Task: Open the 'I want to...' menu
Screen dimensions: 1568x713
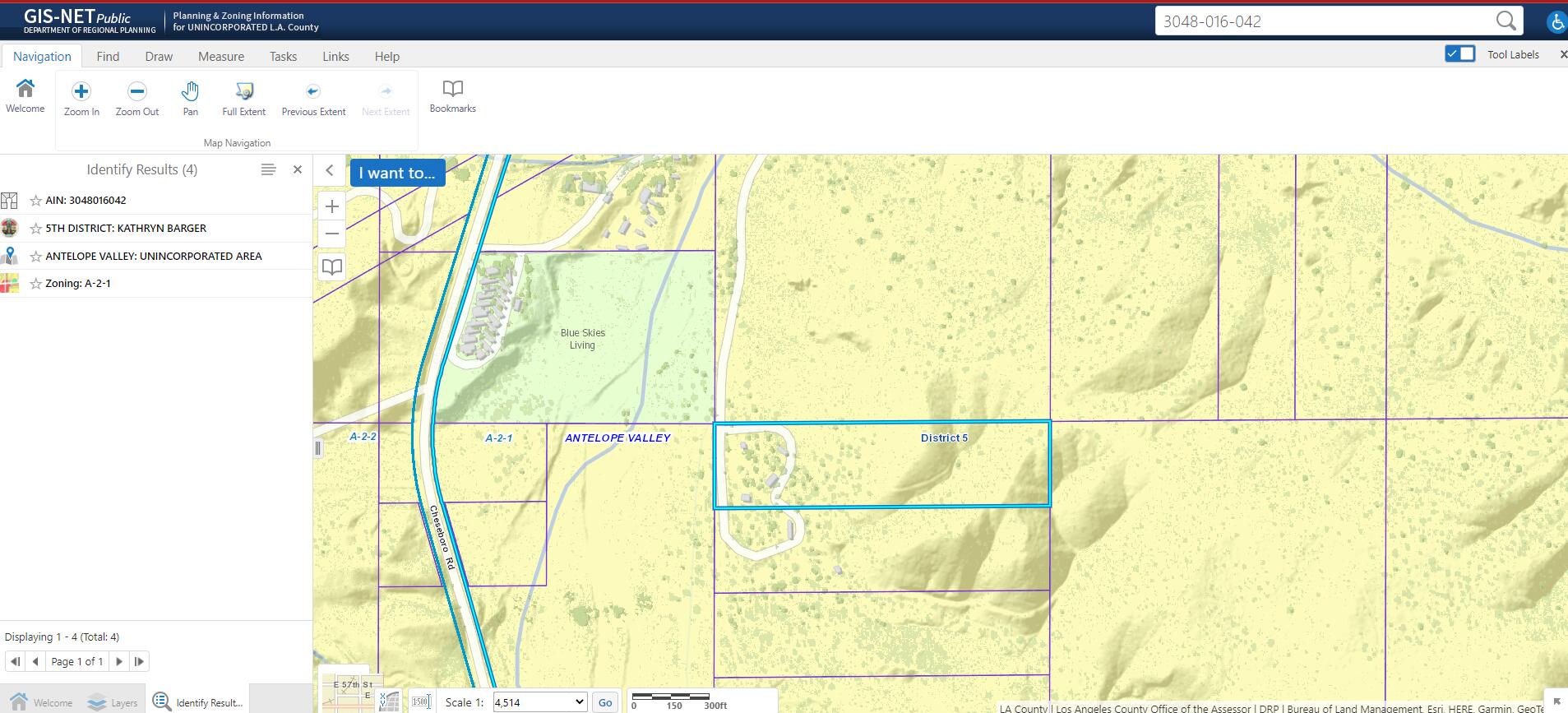Action: pos(397,173)
